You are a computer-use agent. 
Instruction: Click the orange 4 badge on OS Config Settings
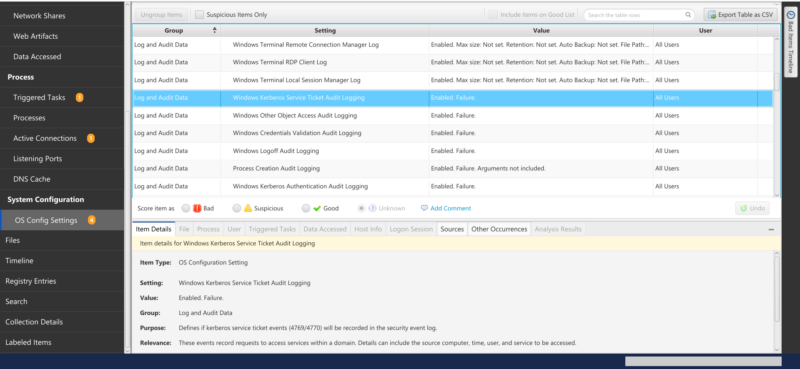coord(91,220)
